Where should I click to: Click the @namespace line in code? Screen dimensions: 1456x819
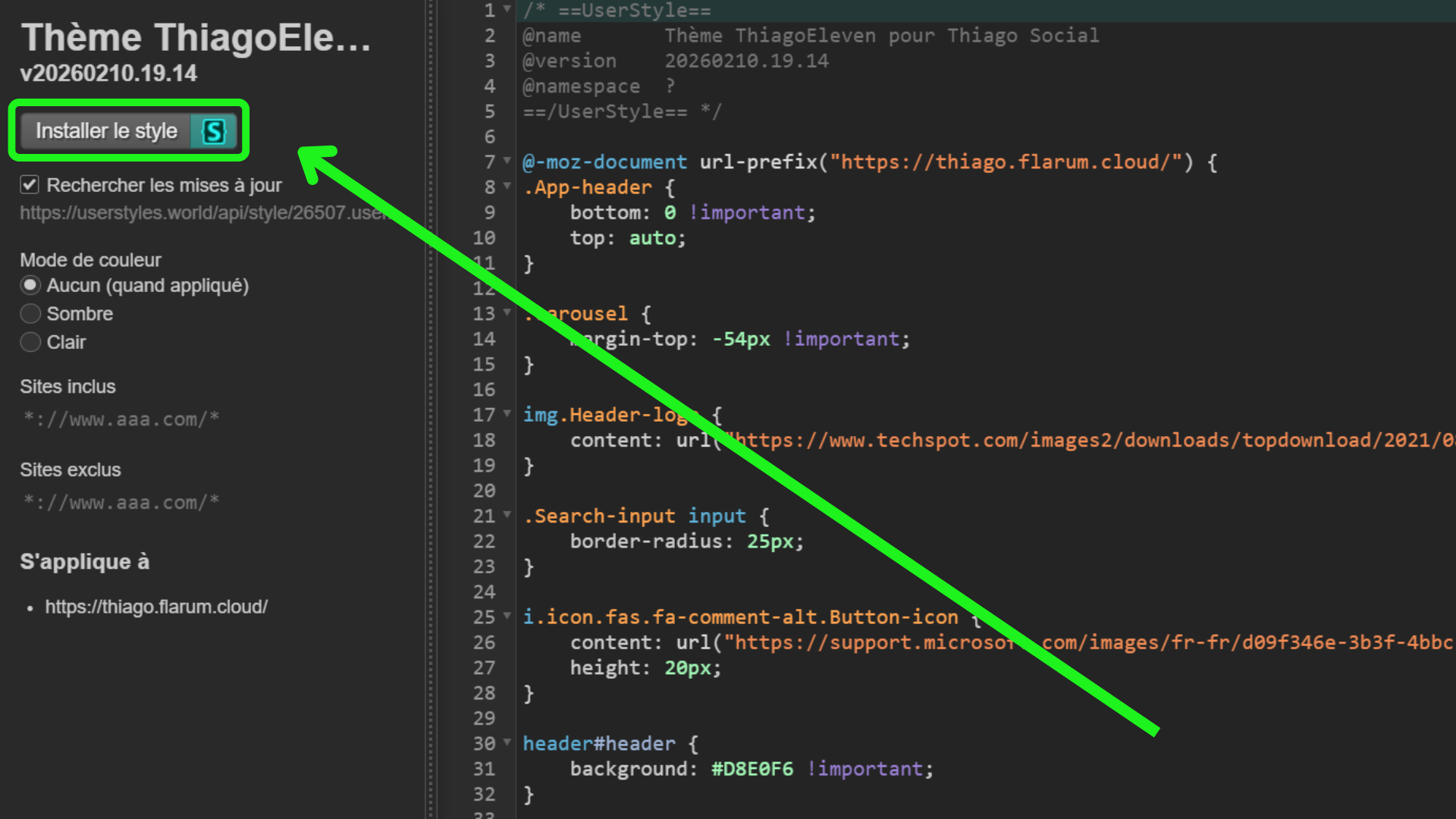point(599,86)
